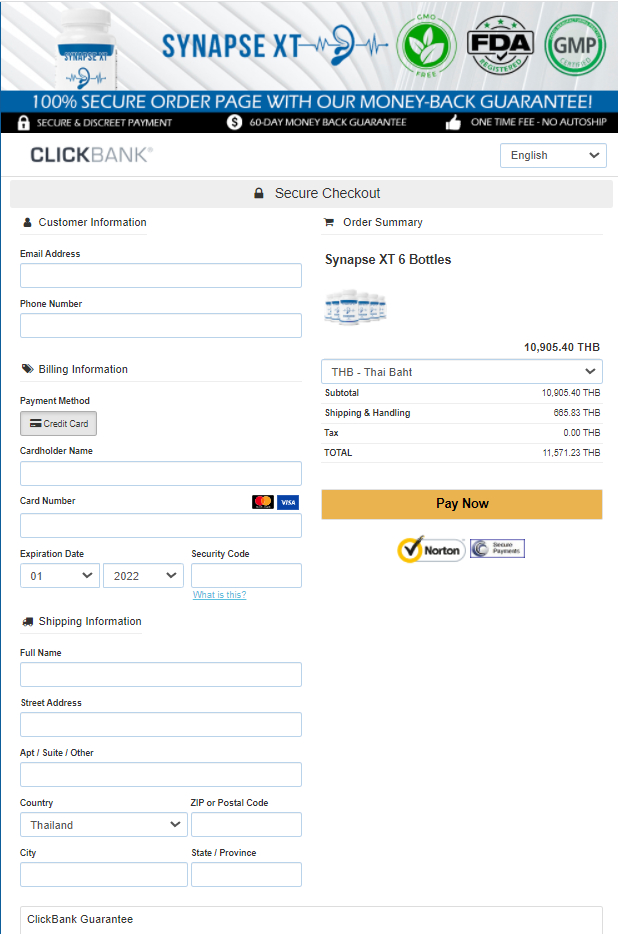Click the Synapse XT ear logo
The width and height of the screenshot is (618, 934).
[345, 45]
